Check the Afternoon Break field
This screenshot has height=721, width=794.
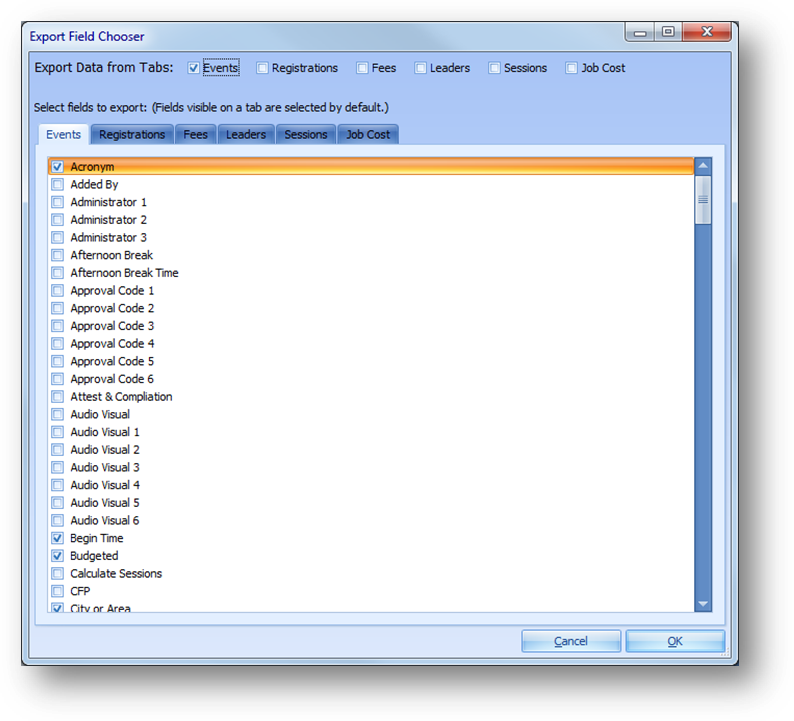pos(58,255)
